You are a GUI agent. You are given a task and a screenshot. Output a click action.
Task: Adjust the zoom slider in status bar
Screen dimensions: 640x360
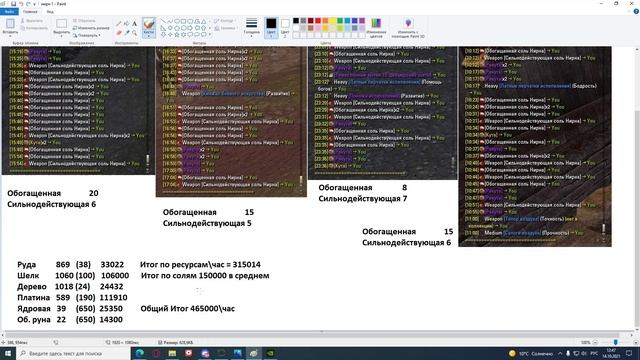tap(616, 342)
